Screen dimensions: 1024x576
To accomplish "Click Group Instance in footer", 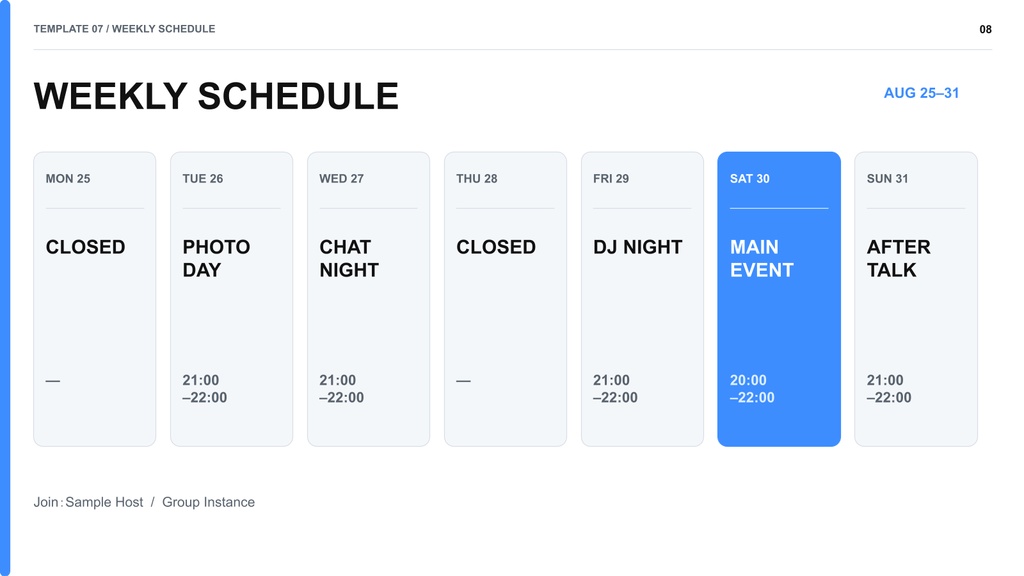I will (208, 502).
